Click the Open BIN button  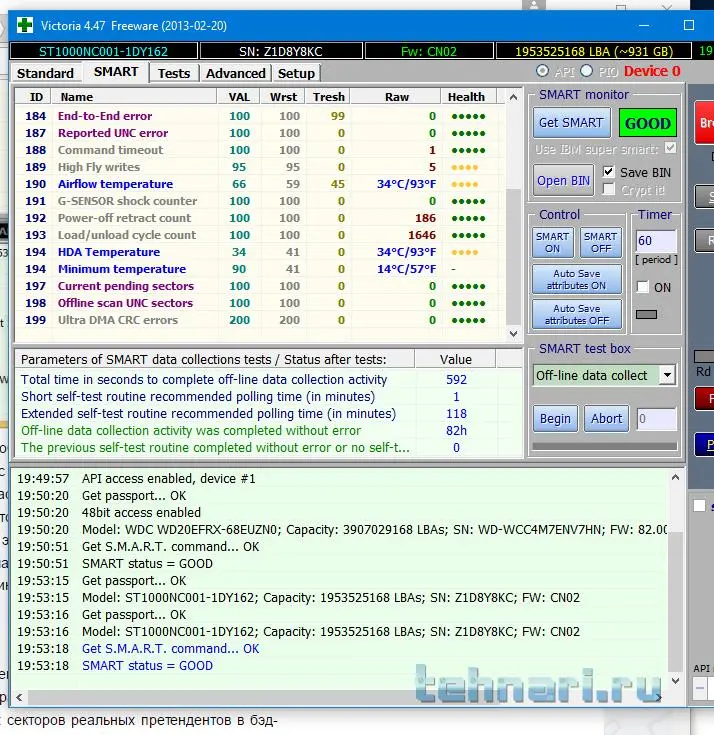click(564, 180)
